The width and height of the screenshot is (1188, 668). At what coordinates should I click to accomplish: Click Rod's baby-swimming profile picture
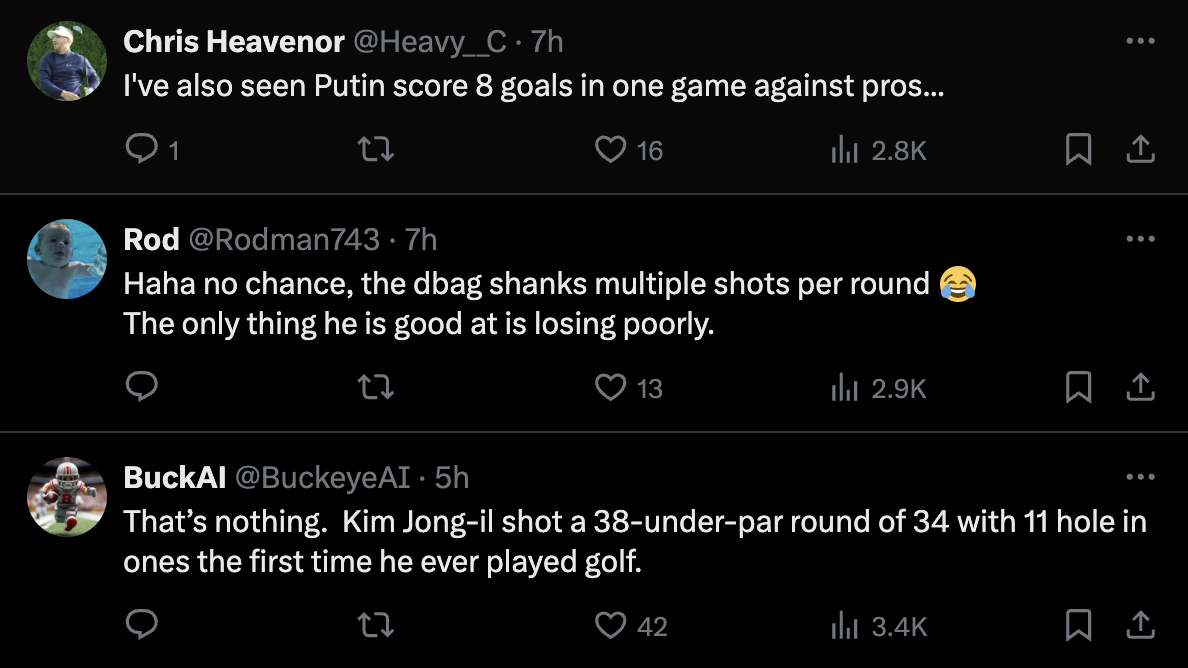(x=66, y=259)
